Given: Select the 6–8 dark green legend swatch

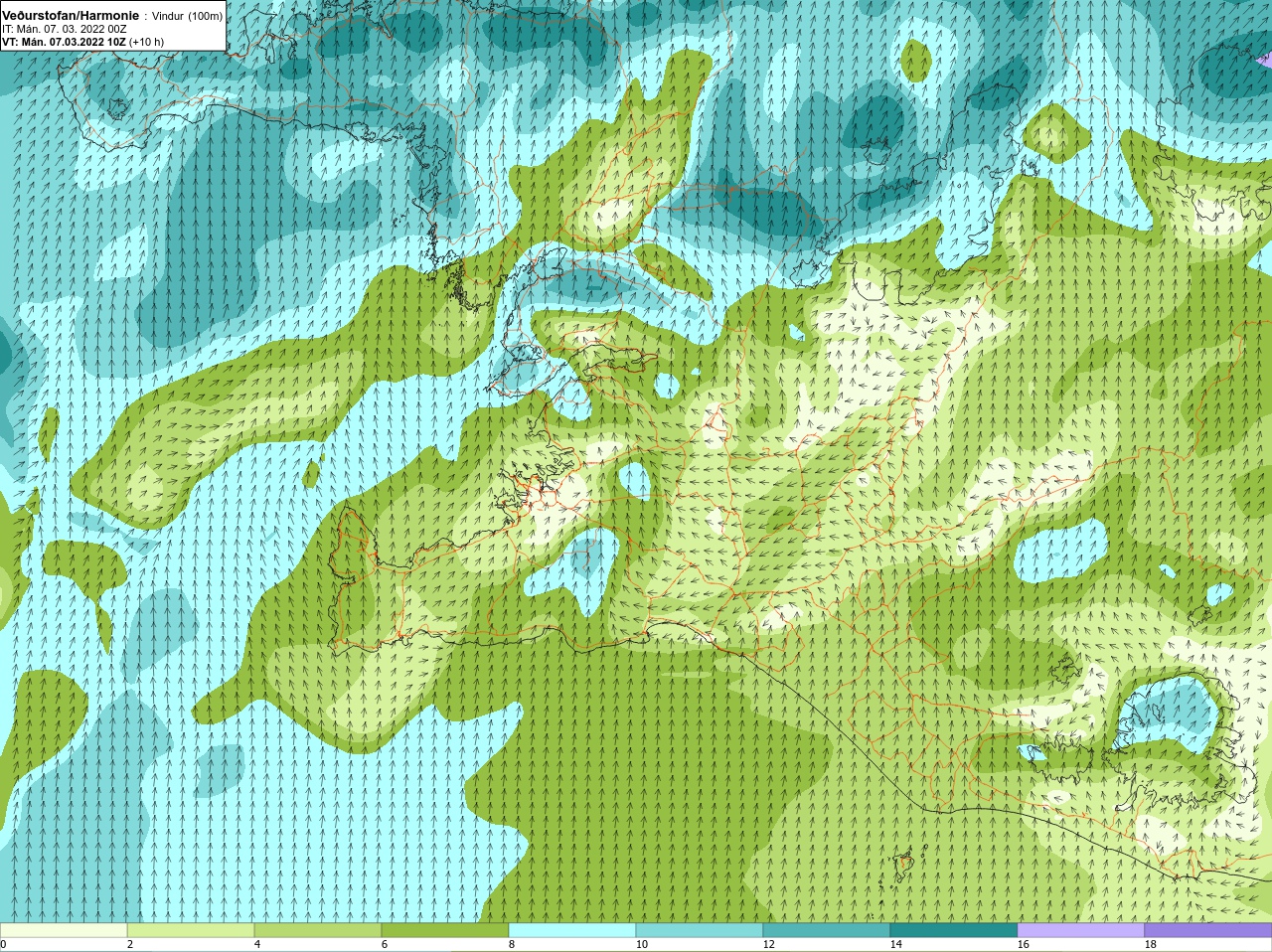Looking at the screenshot, I should point(445,930).
